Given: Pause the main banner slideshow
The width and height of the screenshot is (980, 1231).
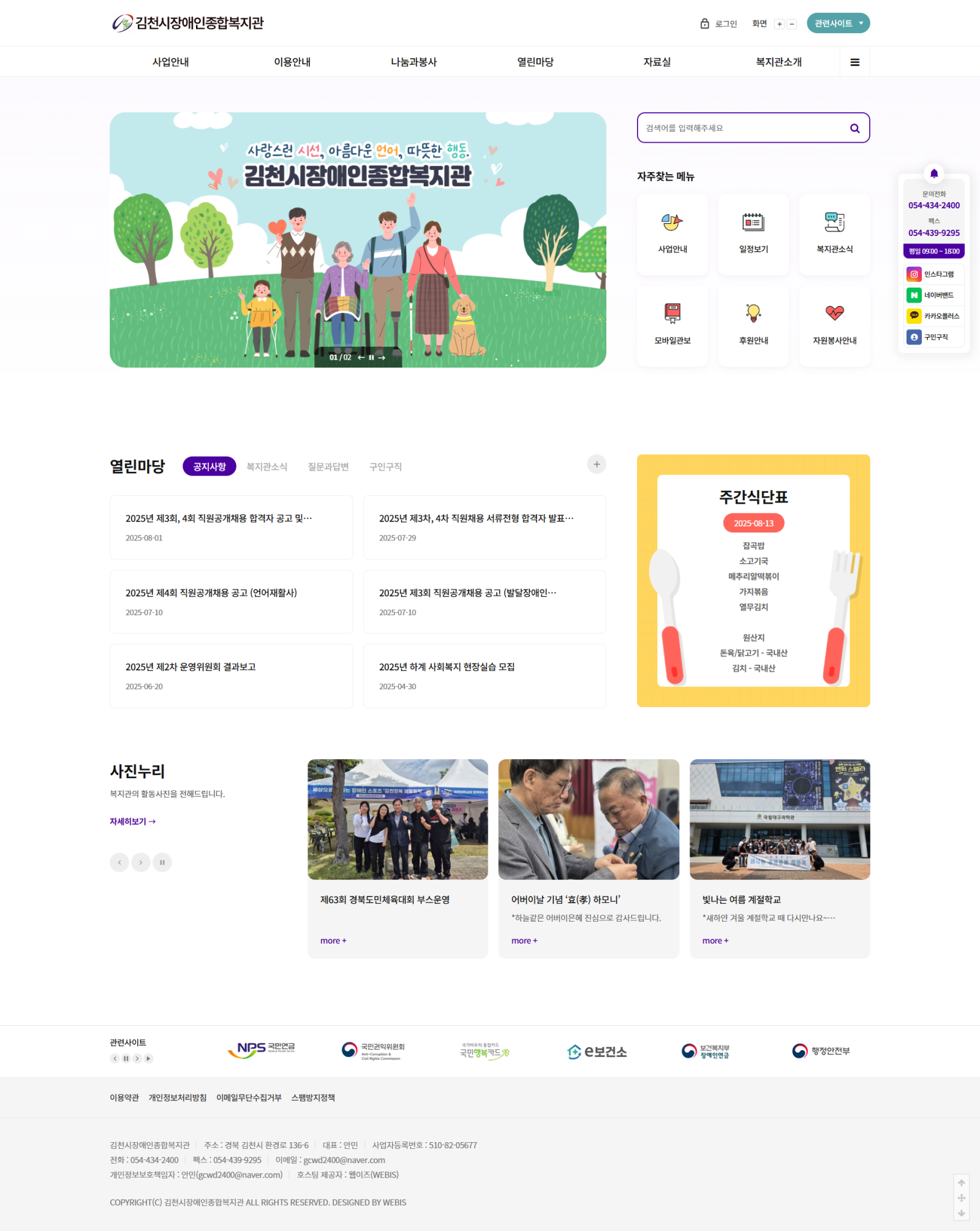Looking at the screenshot, I should click(x=371, y=358).
